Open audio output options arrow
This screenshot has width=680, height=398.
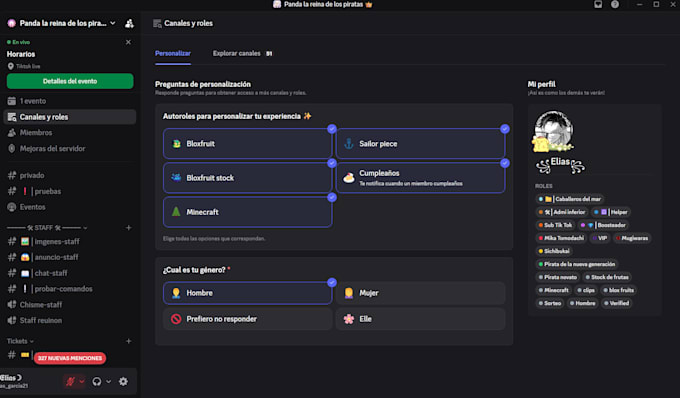[108, 382]
